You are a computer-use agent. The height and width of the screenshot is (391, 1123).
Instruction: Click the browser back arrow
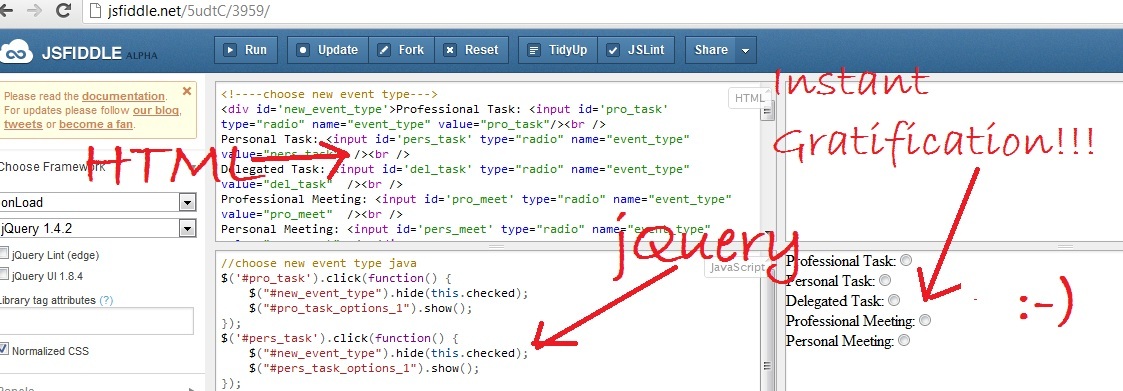pos(5,10)
